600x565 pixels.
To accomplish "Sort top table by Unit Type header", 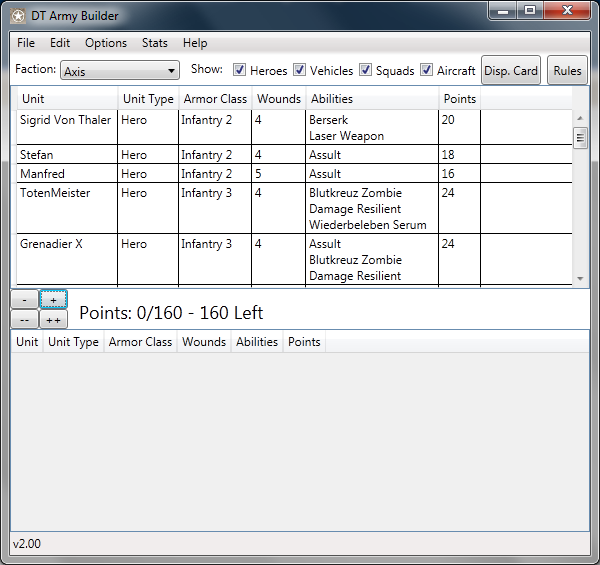I will pyautogui.click(x=148, y=99).
